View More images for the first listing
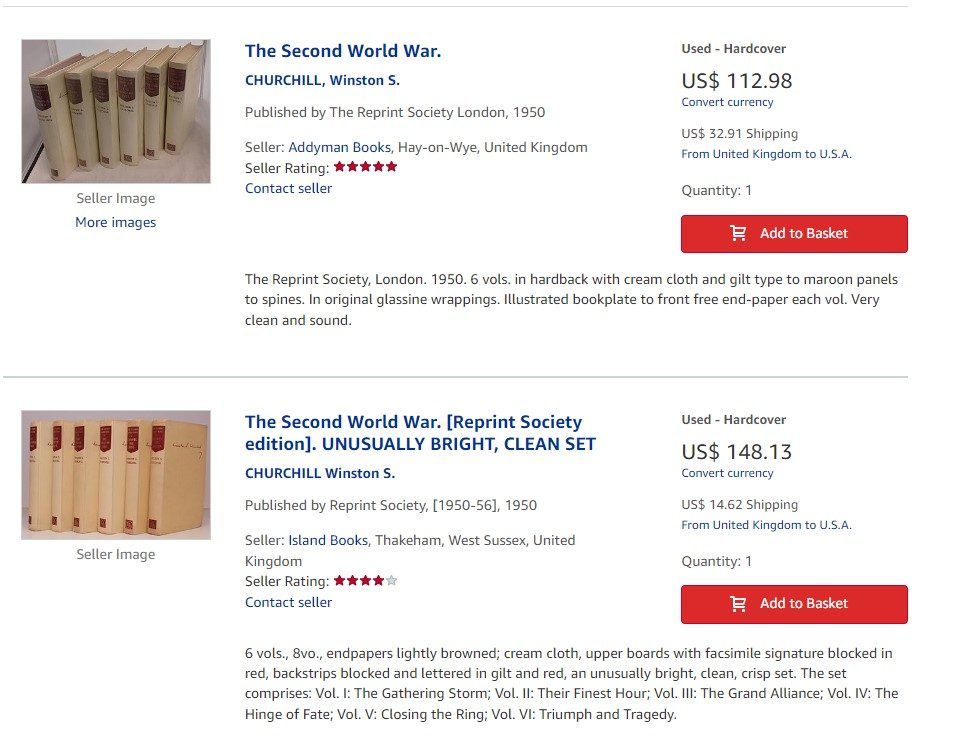This screenshot has width=968, height=749. 115,222
